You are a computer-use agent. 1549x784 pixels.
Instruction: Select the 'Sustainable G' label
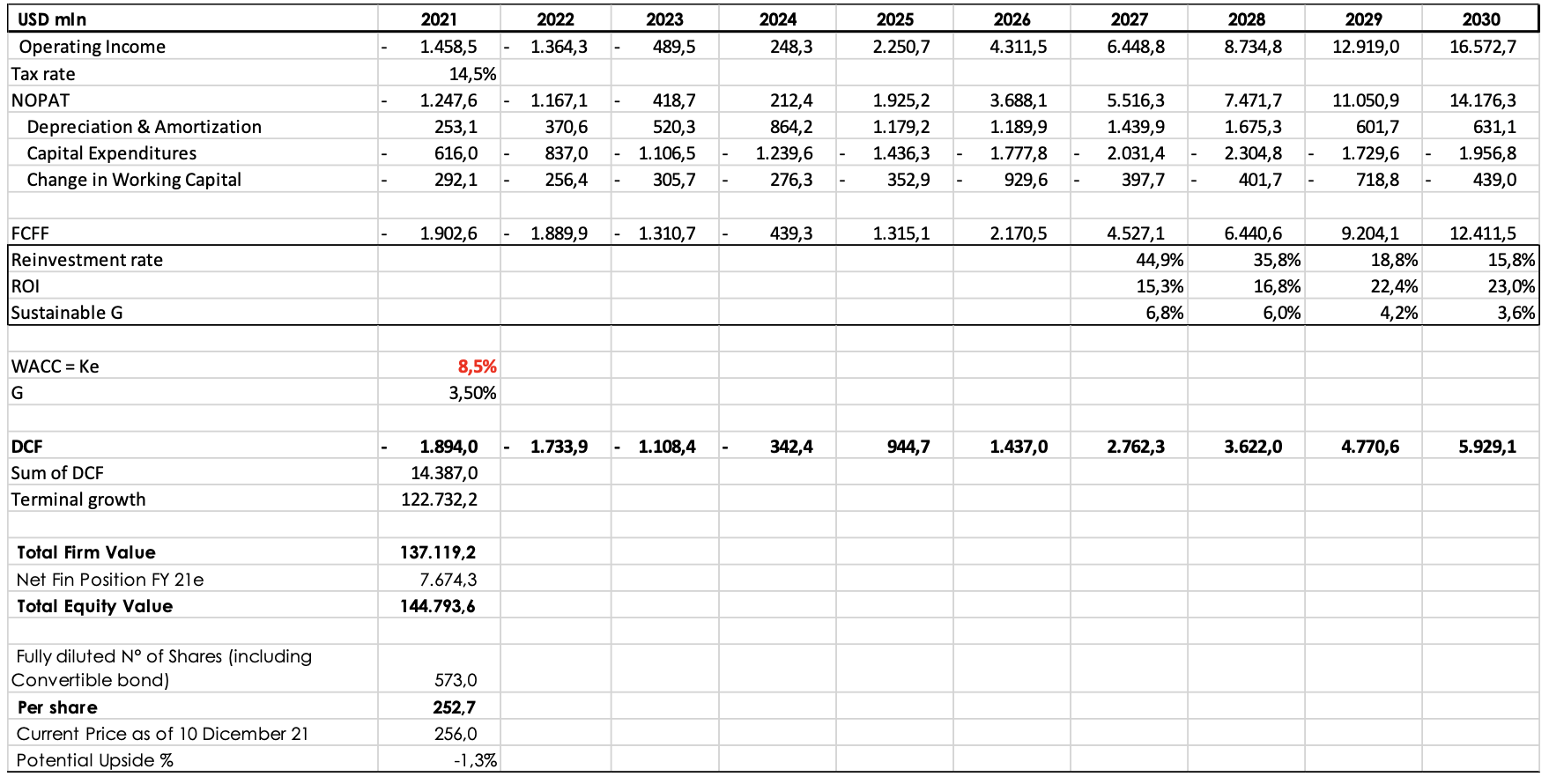click(x=67, y=313)
